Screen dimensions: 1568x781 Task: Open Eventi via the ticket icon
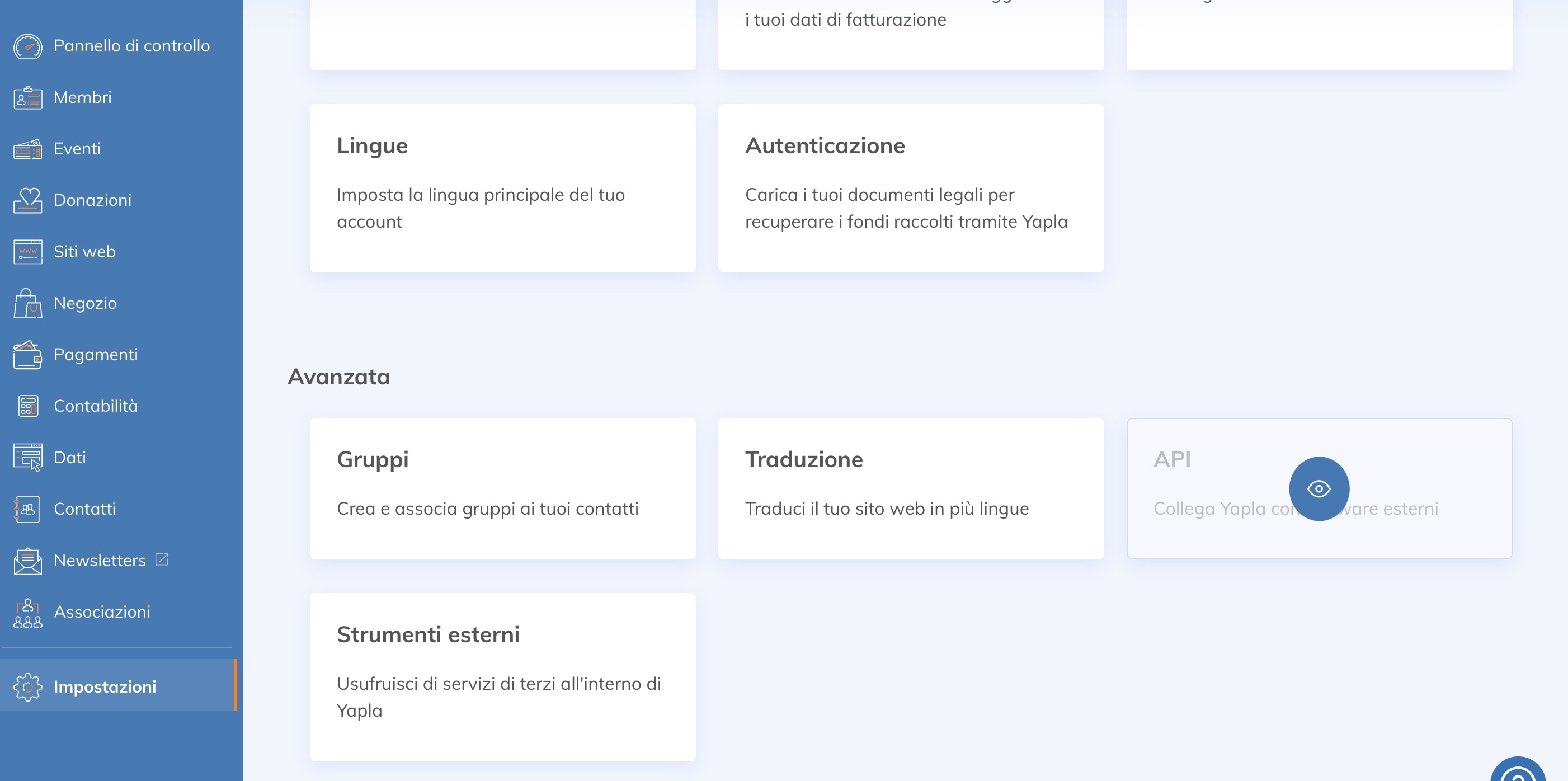[x=27, y=148]
